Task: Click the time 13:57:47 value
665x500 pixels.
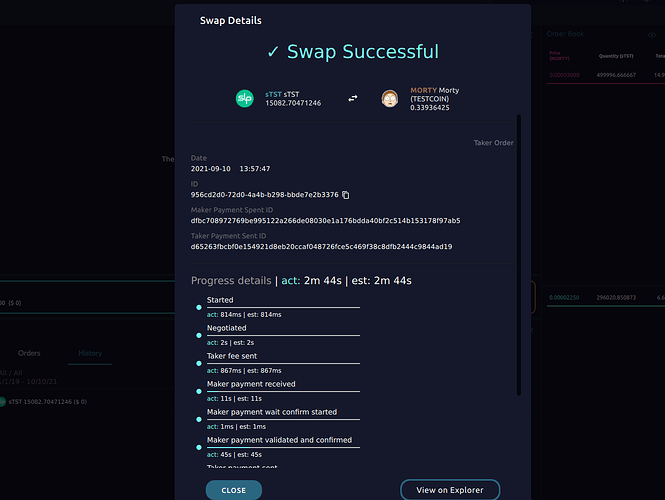Action: [255, 169]
